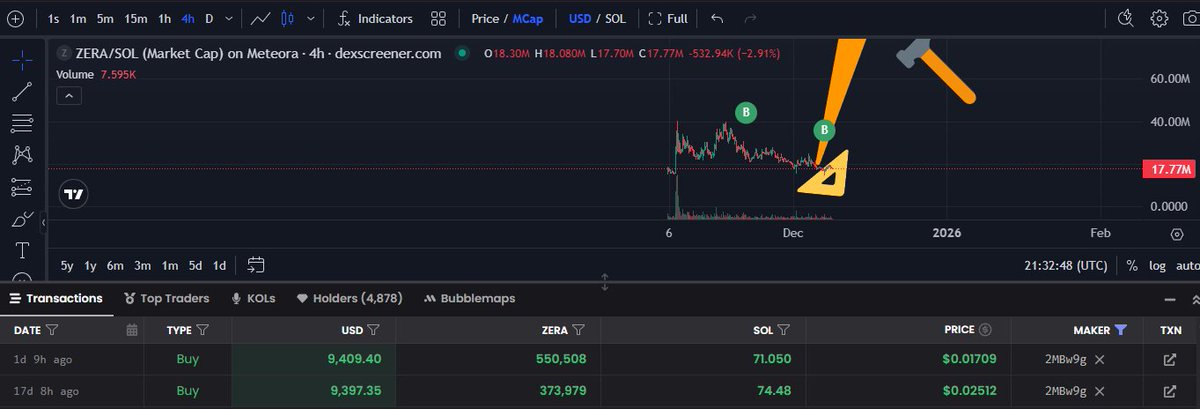
Task: Click the TradingView logo
Action: pos(74,194)
